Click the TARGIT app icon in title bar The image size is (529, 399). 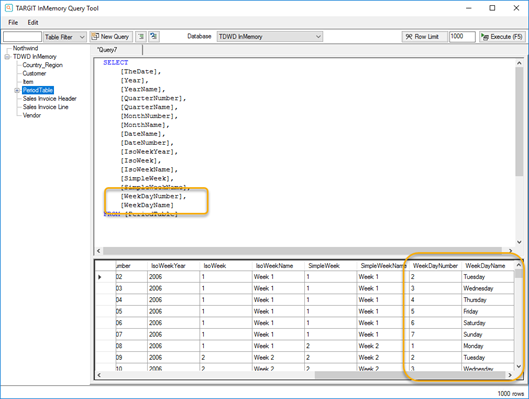point(8,8)
